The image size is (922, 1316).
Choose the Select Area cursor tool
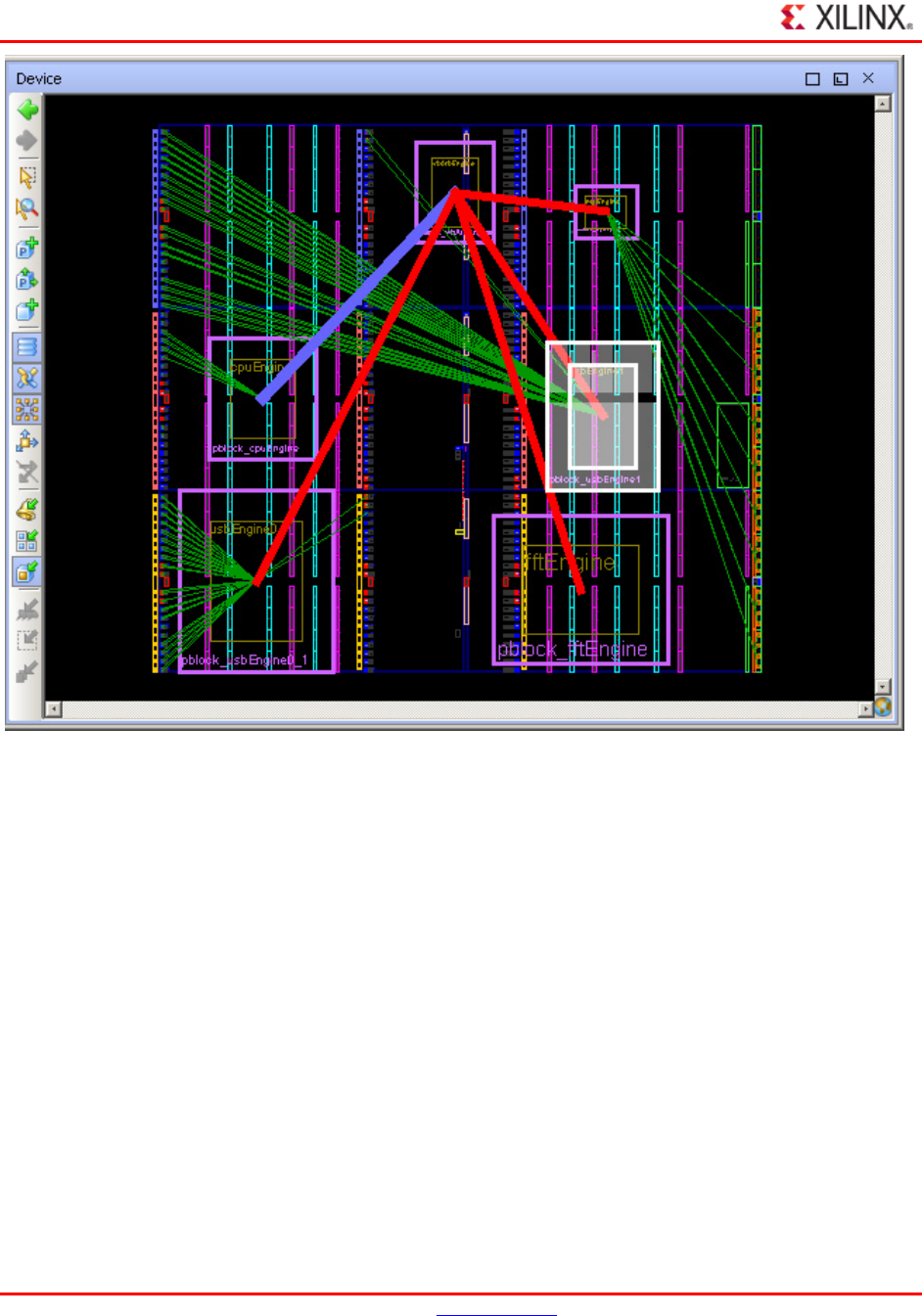[x=27, y=177]
